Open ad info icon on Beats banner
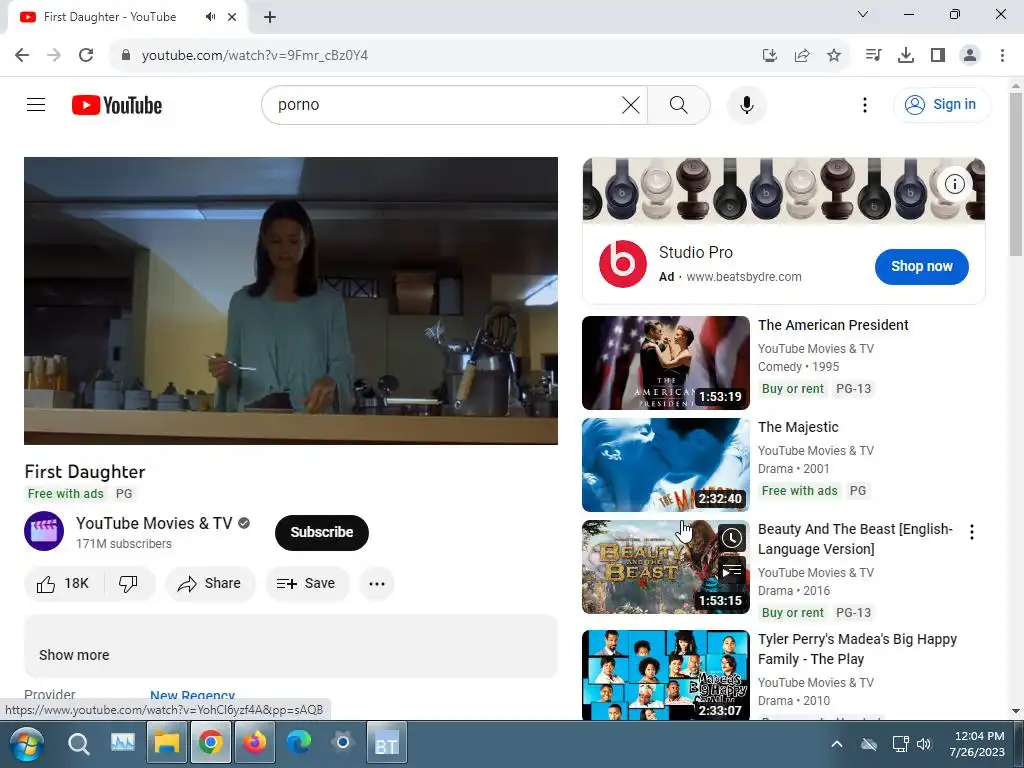The height and width of the screenshot is (768, 1024). [954, 184]
